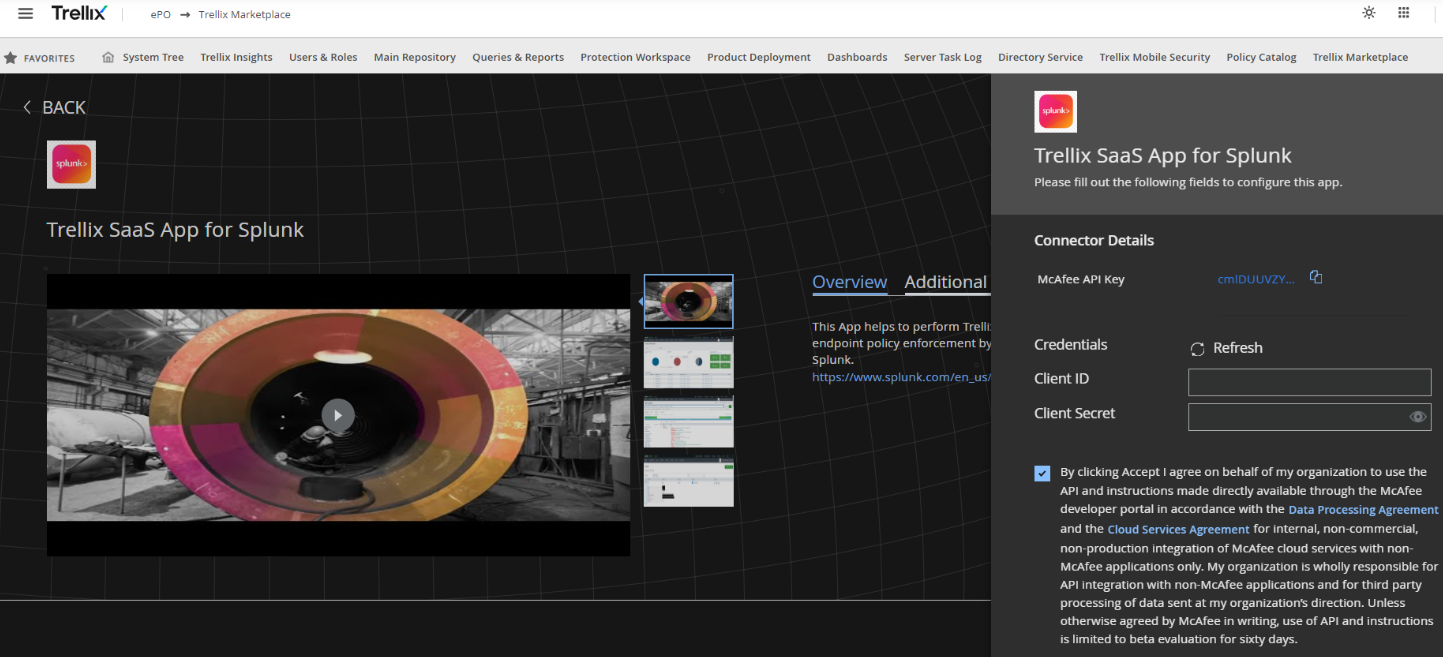Select the second dashboard screenshot thumbnail
This screenshot has width=1443, height=657.
point(688,362)
